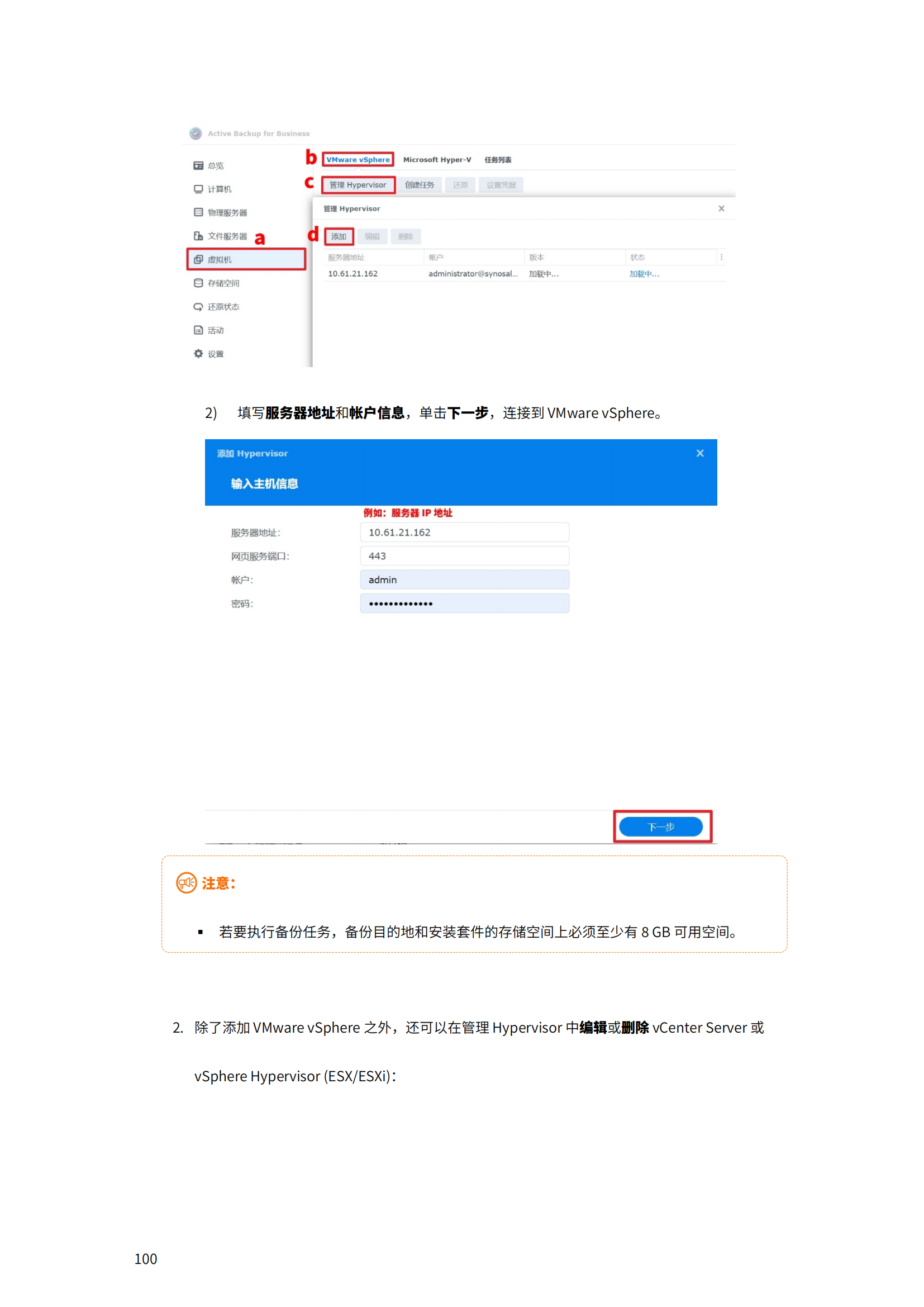Open 存储空间 in the sidebar

click(x=216, y=283)
